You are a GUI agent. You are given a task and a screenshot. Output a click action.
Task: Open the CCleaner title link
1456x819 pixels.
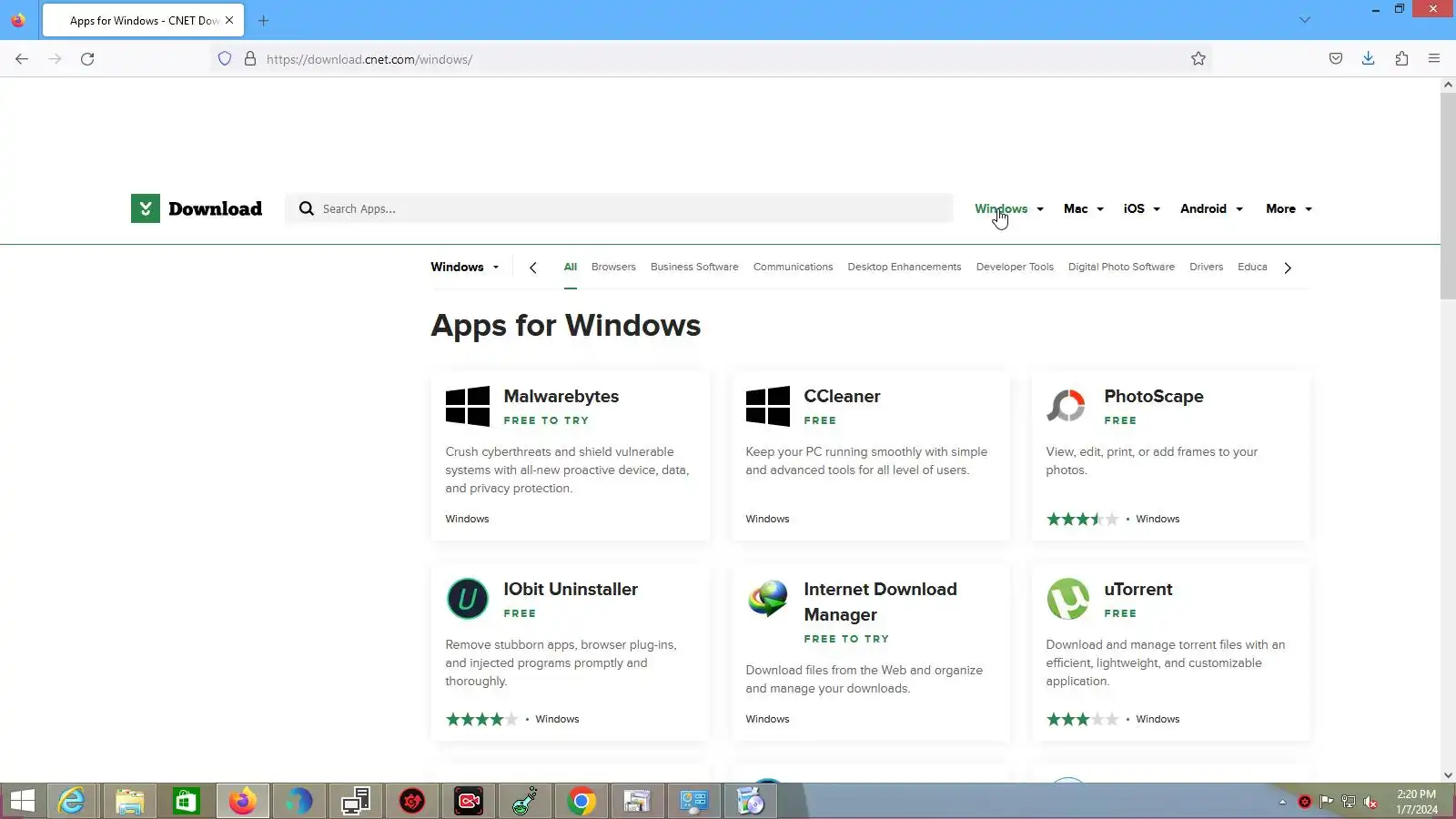pos(842,396)
